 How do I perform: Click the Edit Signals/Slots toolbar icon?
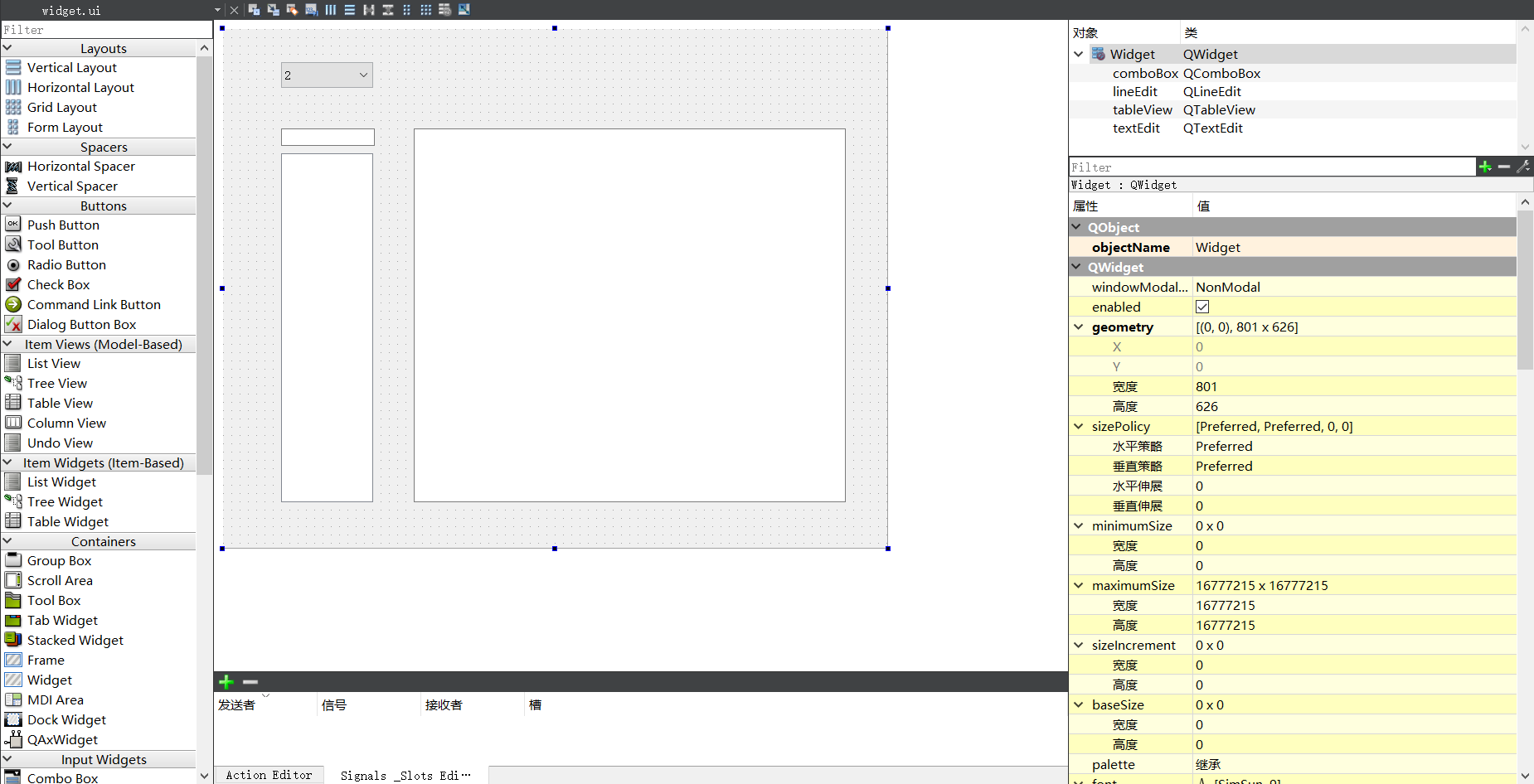click(x=273, y=10)
